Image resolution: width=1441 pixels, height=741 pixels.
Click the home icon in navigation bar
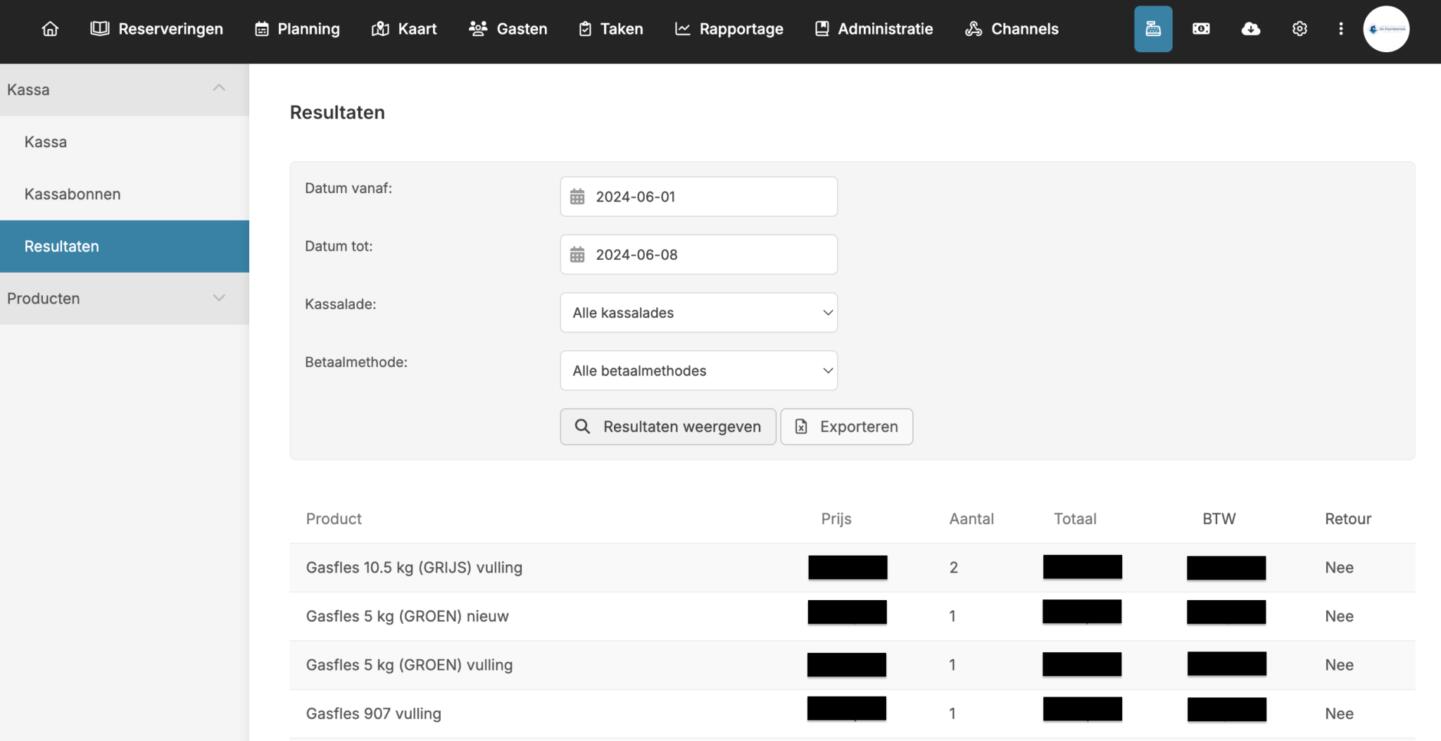pos(50,29)
